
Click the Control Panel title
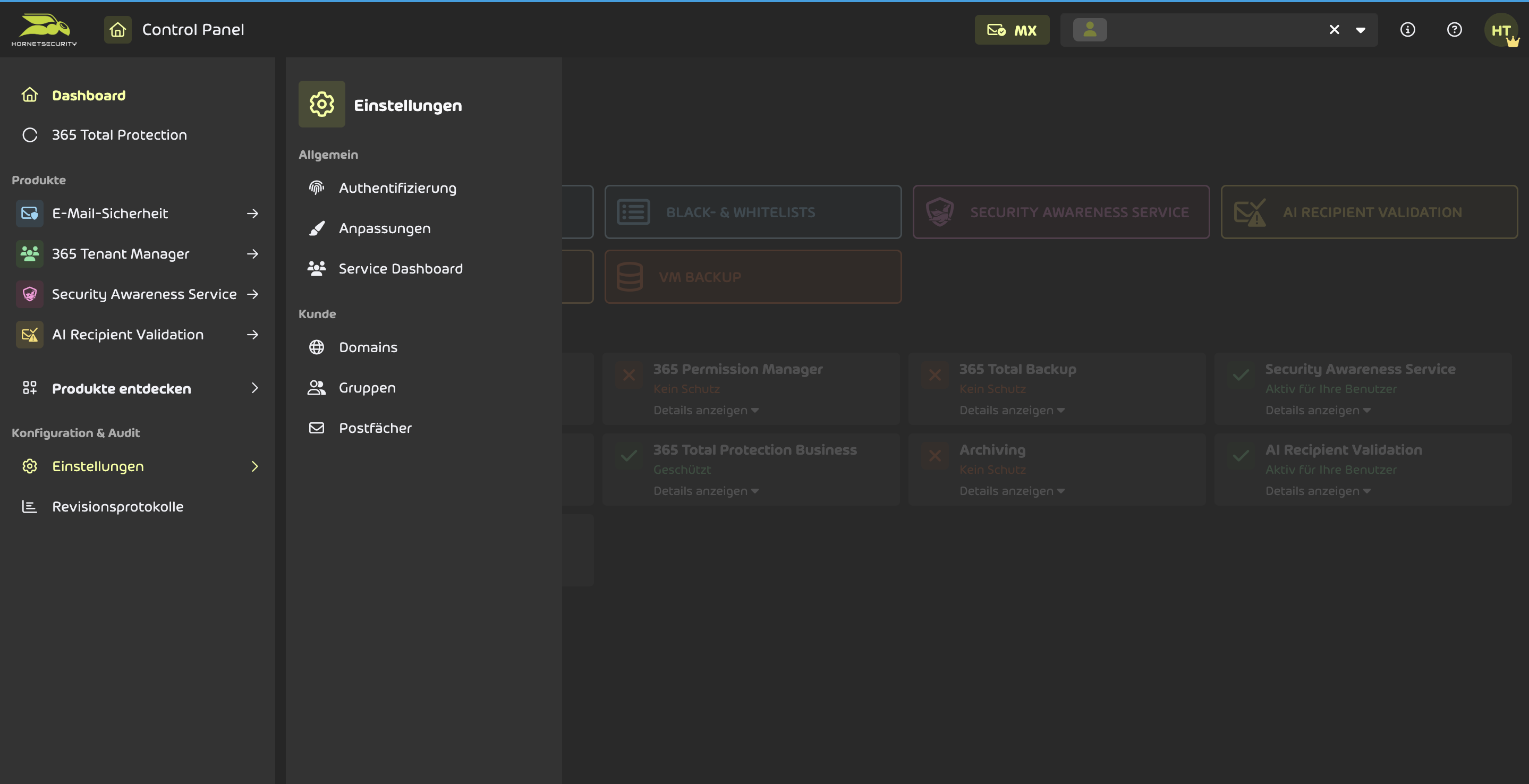193,30
